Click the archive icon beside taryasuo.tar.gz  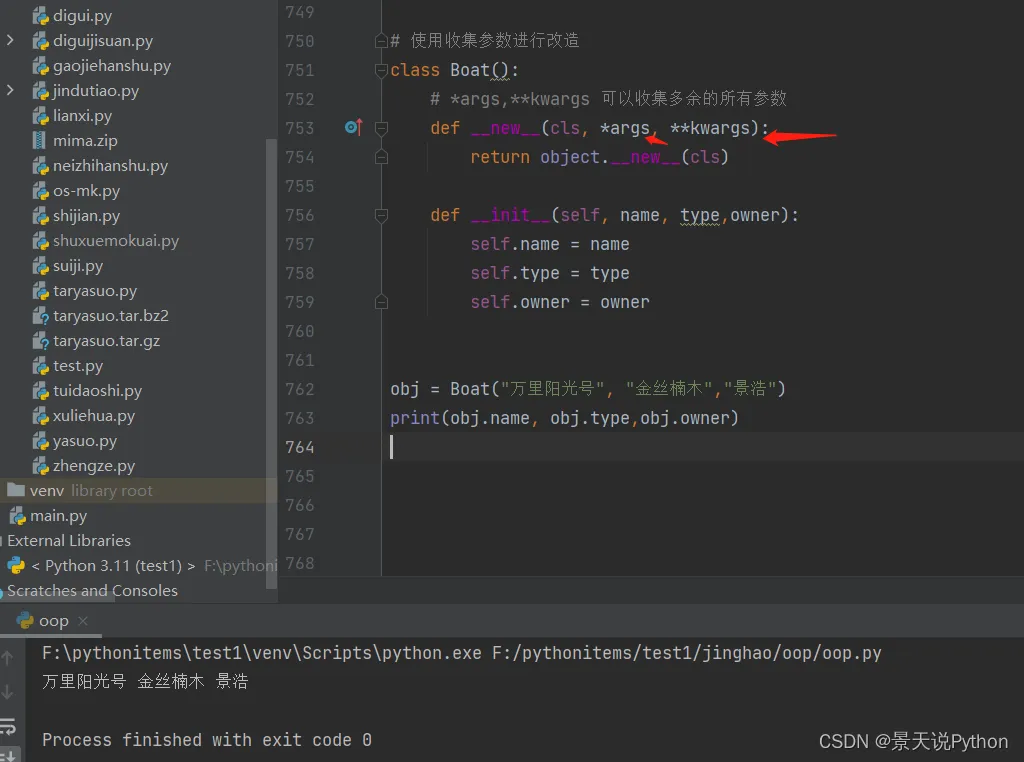click(36, 340)
